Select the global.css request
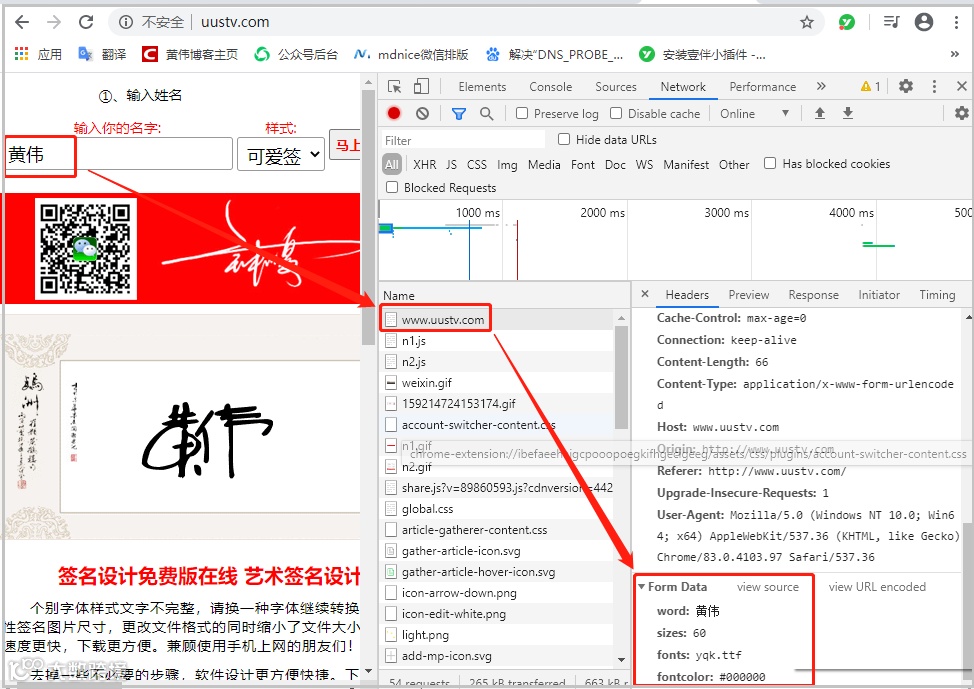 496,509
